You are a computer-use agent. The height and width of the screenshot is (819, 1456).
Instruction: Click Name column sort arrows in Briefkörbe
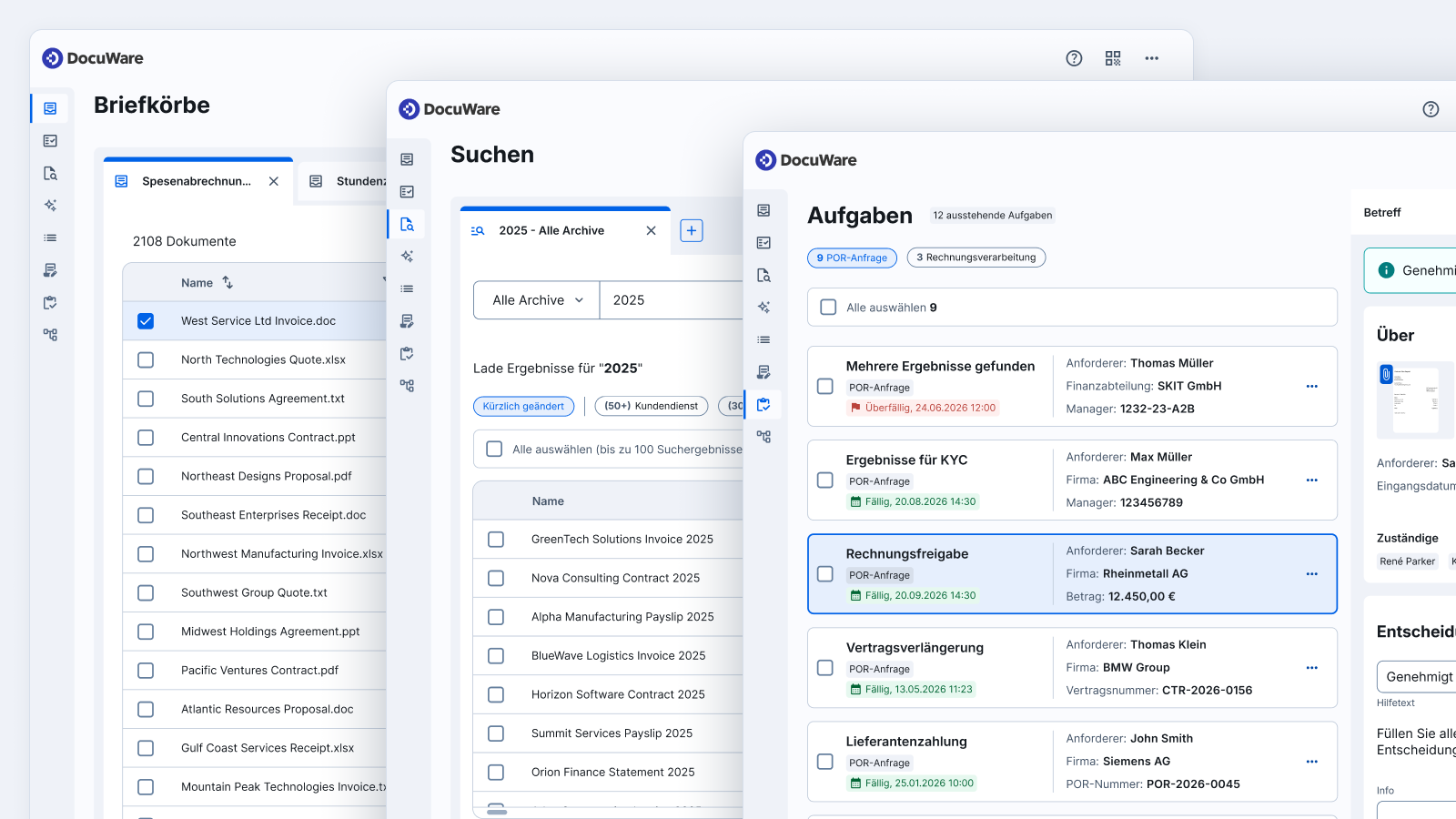point(227,283)
